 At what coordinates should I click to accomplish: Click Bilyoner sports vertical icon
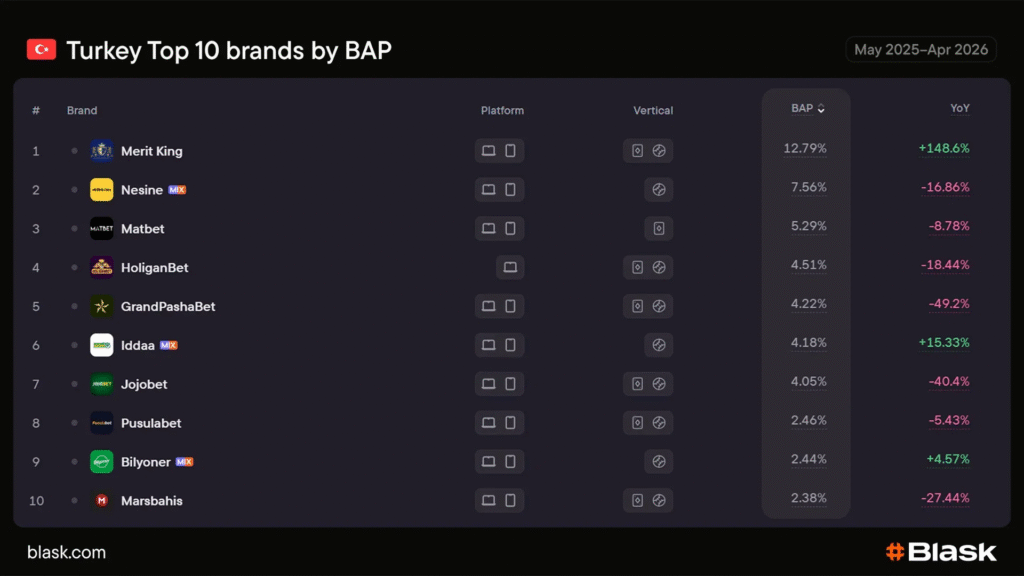tap(659, 462)
